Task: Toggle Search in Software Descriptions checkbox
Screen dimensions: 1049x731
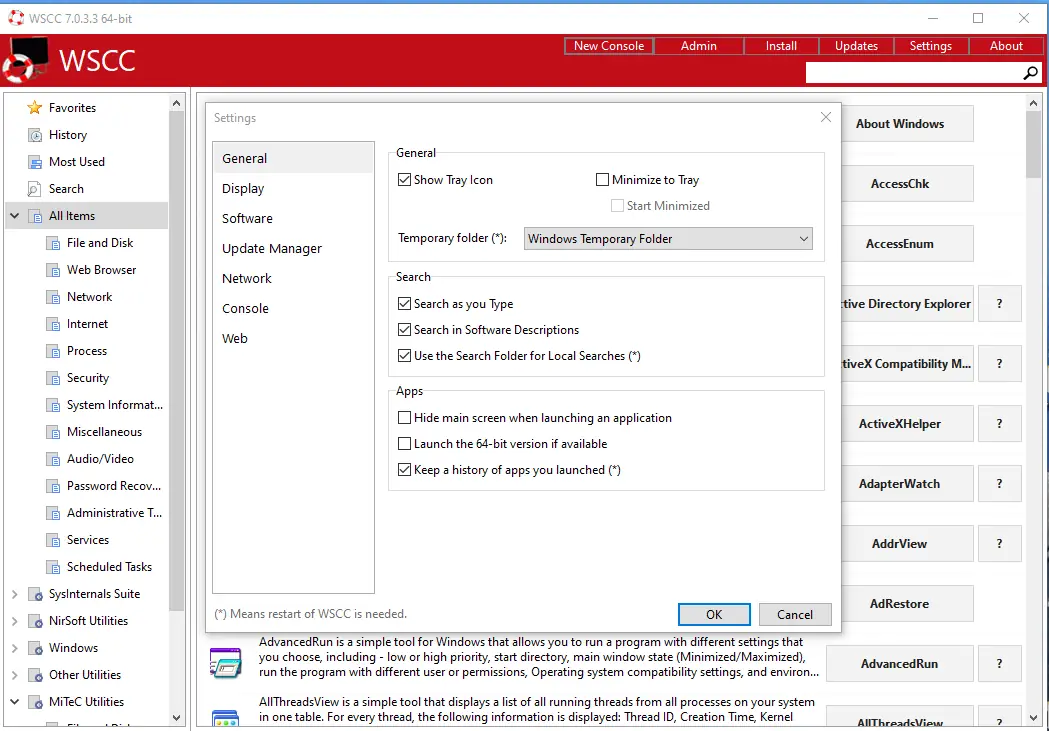Action: click(404, 330)
